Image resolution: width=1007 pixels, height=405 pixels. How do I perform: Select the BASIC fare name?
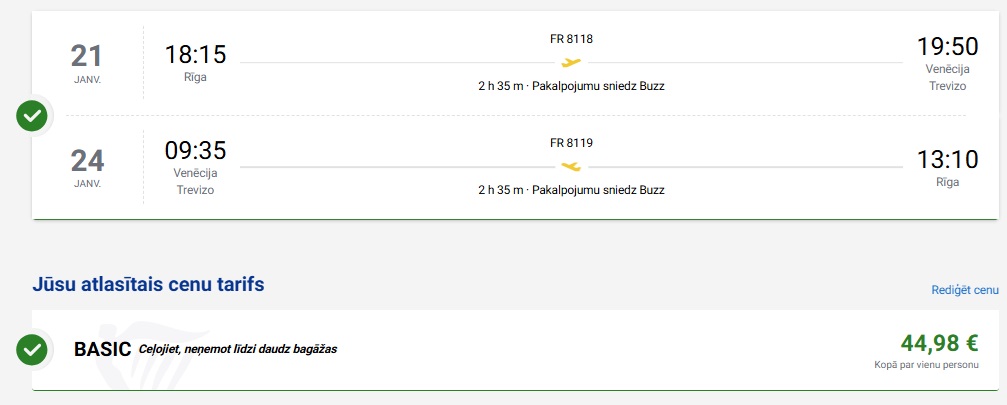(103, 349)
